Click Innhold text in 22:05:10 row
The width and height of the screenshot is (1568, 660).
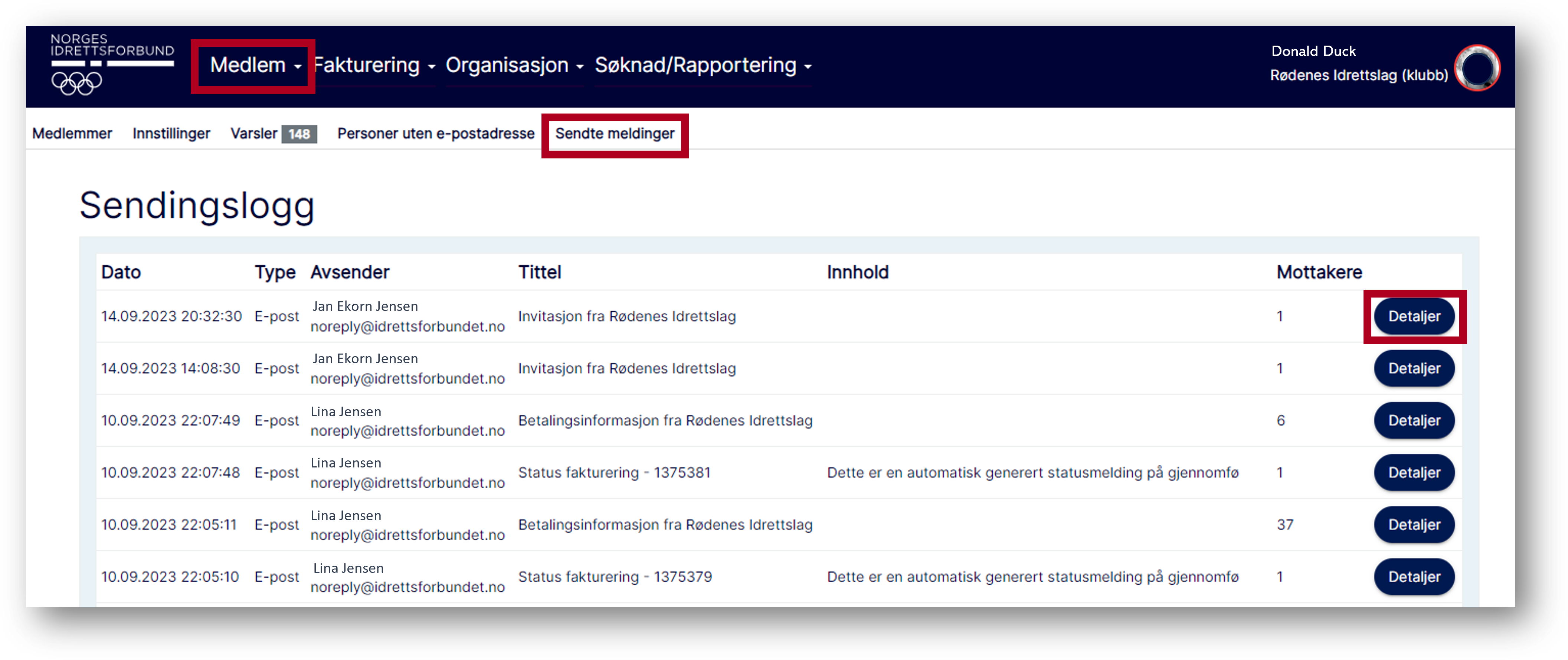pyautogui.click(x=1032, y=577)
